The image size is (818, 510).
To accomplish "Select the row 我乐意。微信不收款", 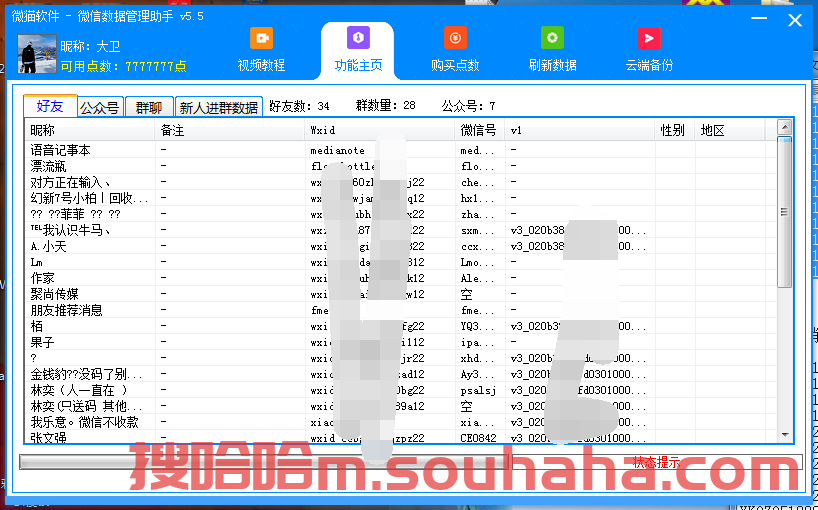I will (x=400, y=422).
